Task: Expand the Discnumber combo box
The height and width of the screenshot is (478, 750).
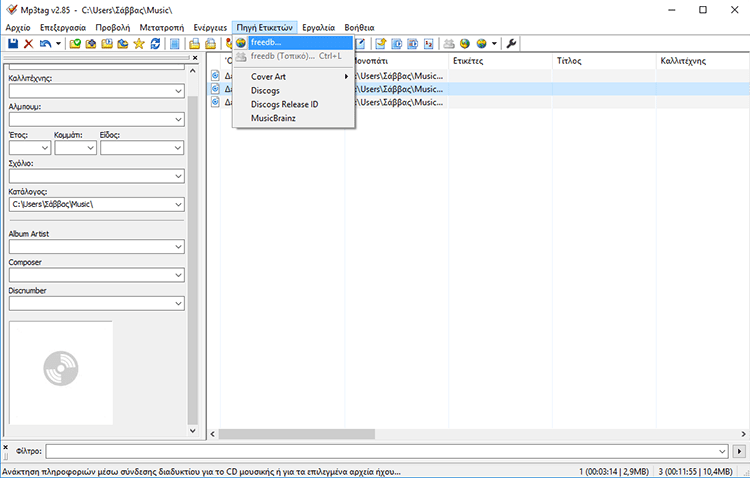Action: (178, 303)
